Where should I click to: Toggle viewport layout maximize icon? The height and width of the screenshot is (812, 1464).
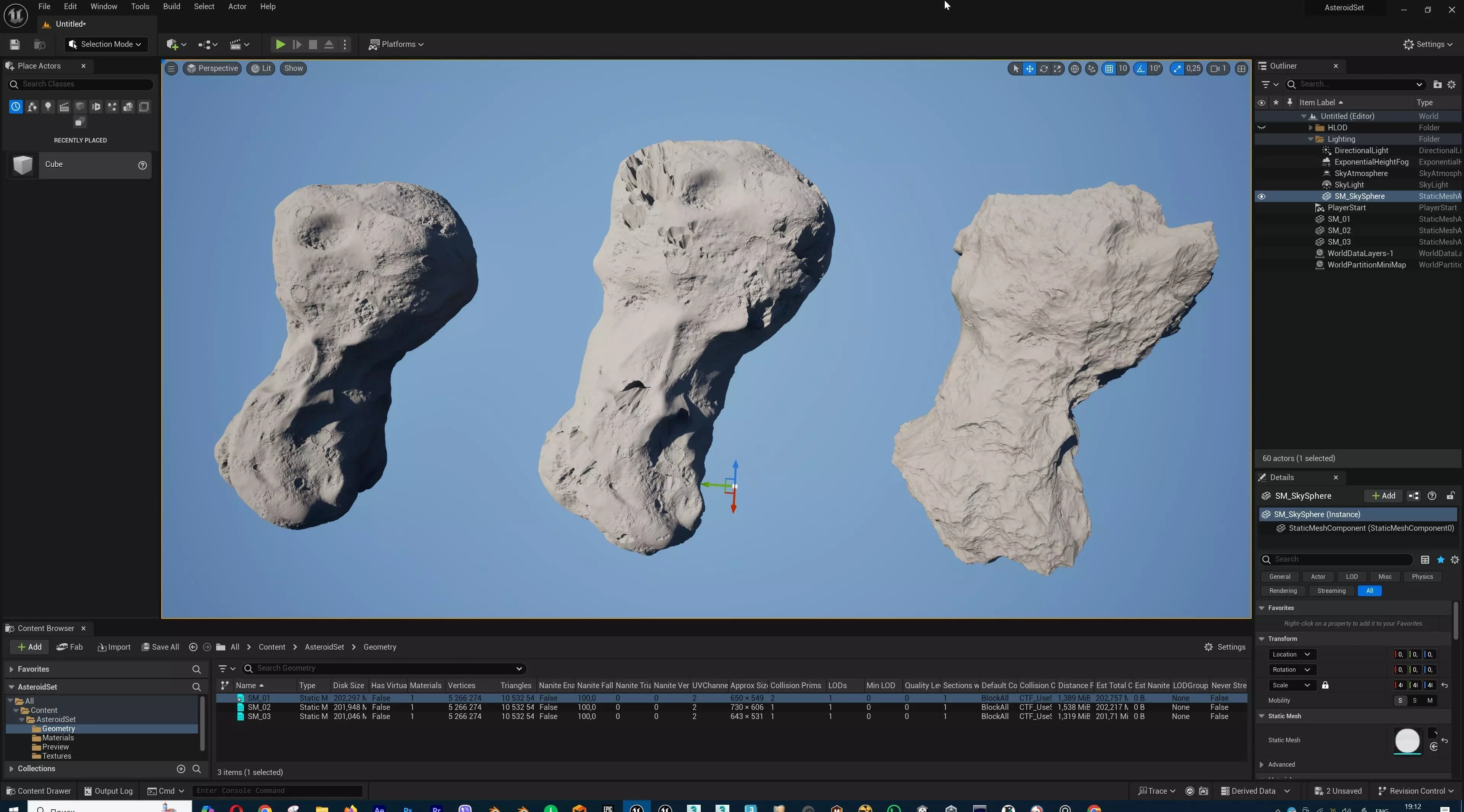(1241, 69)
